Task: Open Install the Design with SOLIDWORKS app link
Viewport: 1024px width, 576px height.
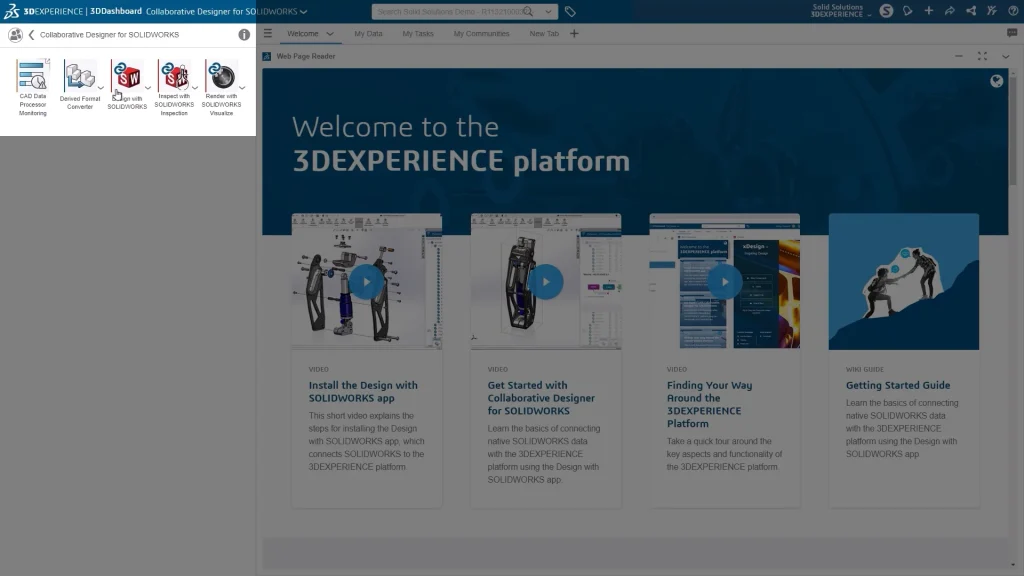Action: point(363,392)
